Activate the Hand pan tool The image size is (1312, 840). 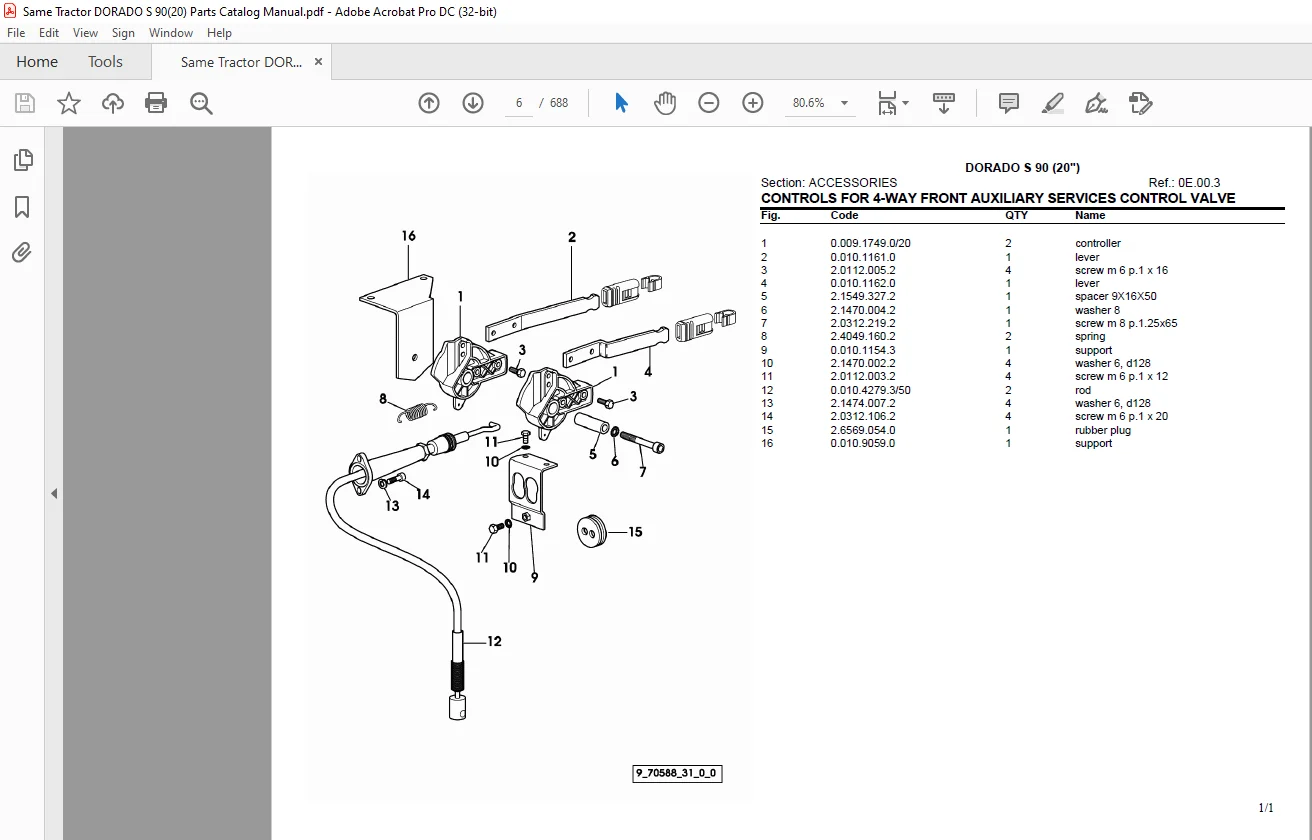(x=665, y=103)
